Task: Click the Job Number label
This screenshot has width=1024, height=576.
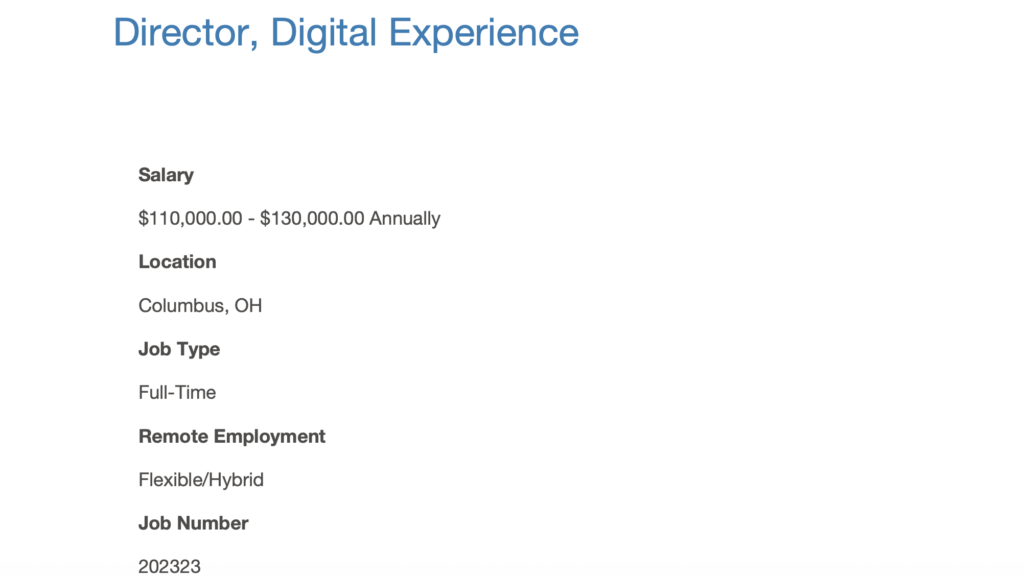Action: pos(193,523)
